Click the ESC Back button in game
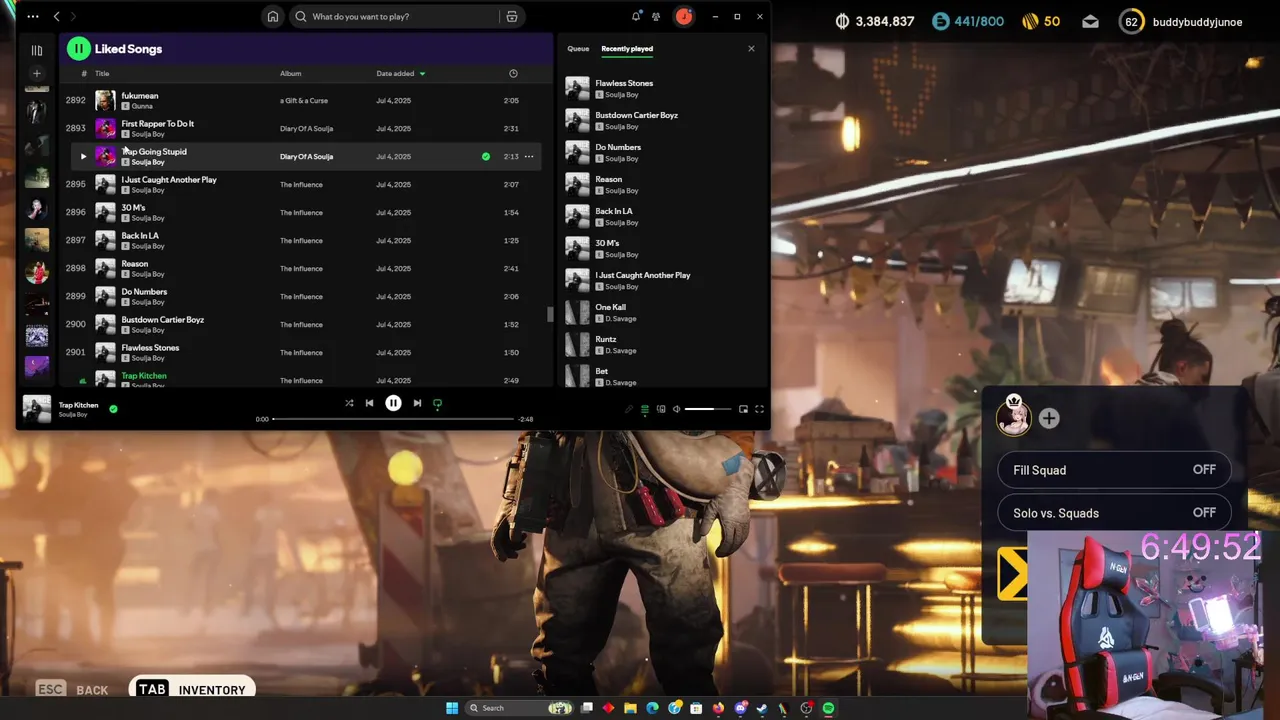The height and width of the screenshot is (720, 1280). click(x=72, y=689)
